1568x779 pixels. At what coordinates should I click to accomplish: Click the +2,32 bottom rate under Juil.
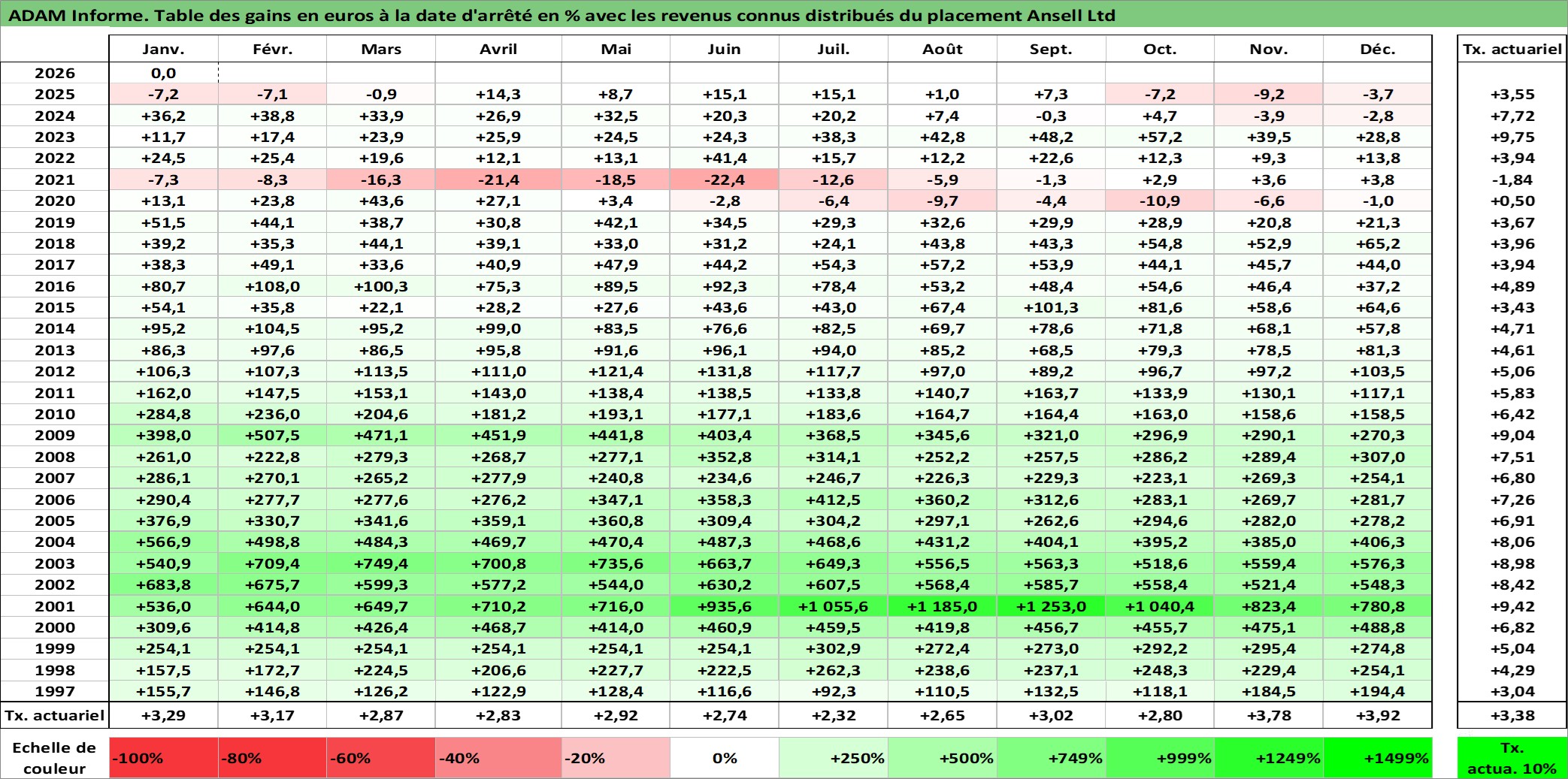tap(834, 715)
